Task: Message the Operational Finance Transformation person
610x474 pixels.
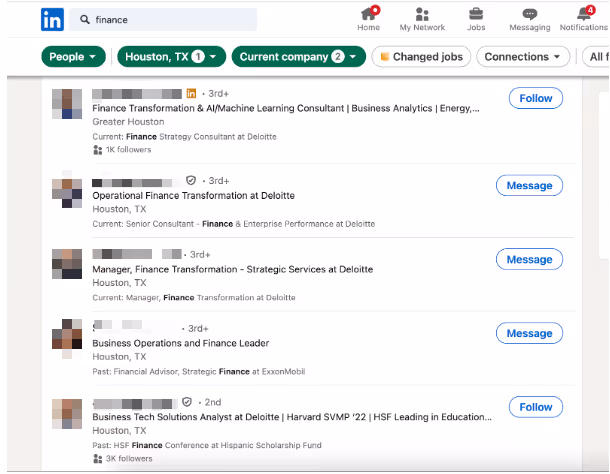Action: click(529, 186)
